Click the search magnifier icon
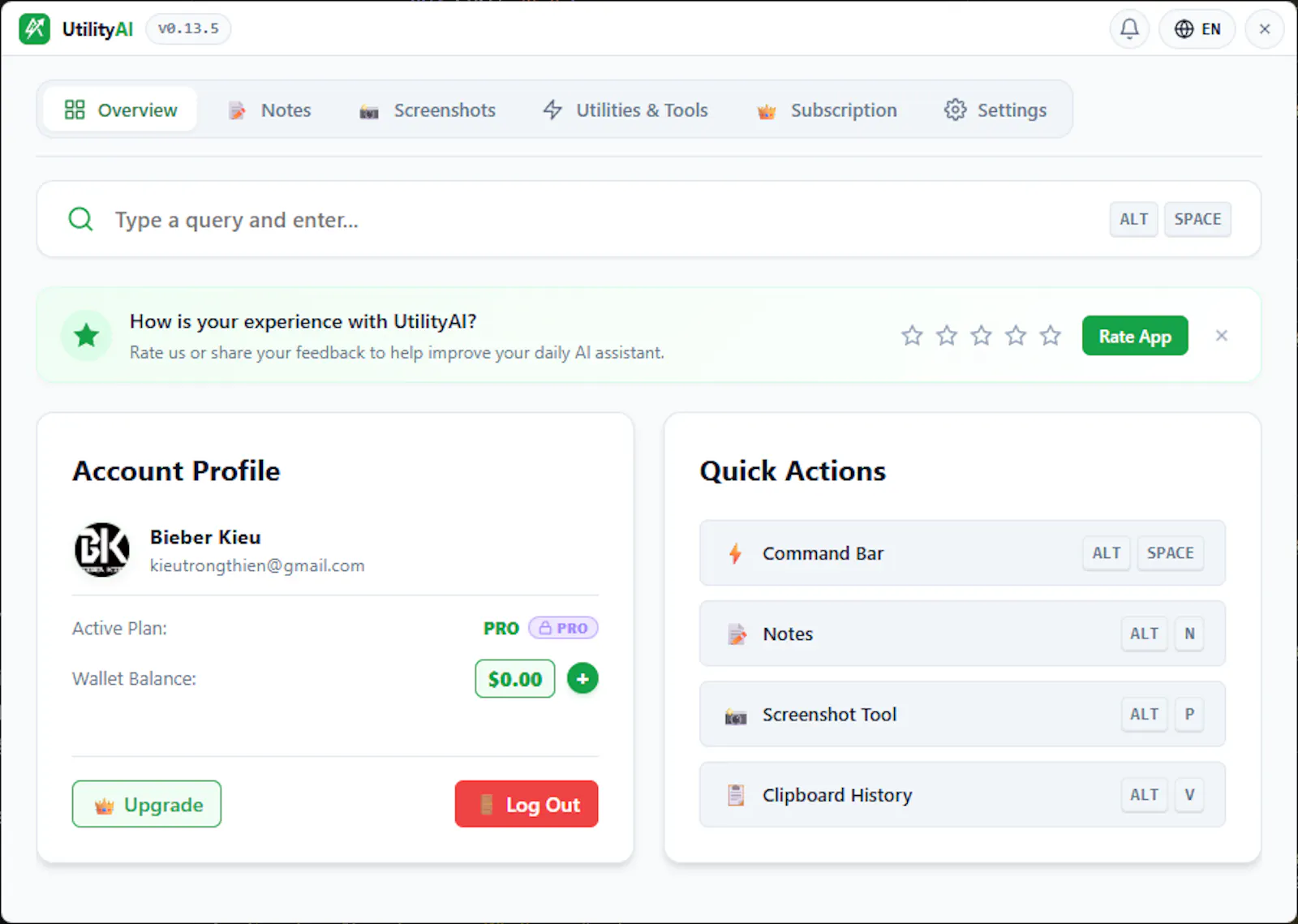Screen dimensions: 1298x924 point(80,219)
